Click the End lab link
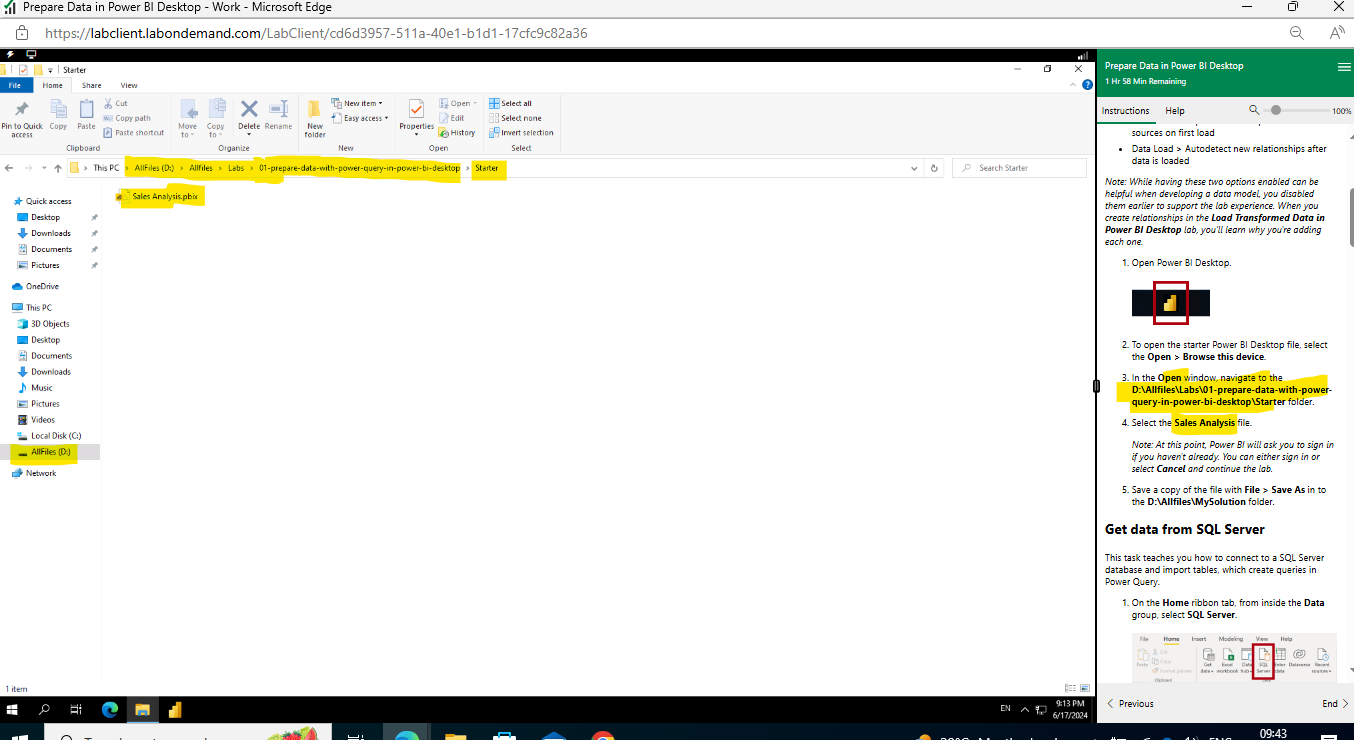Image resolution: width=1354 pixels, height=740 pixels. coord(1335,704)
